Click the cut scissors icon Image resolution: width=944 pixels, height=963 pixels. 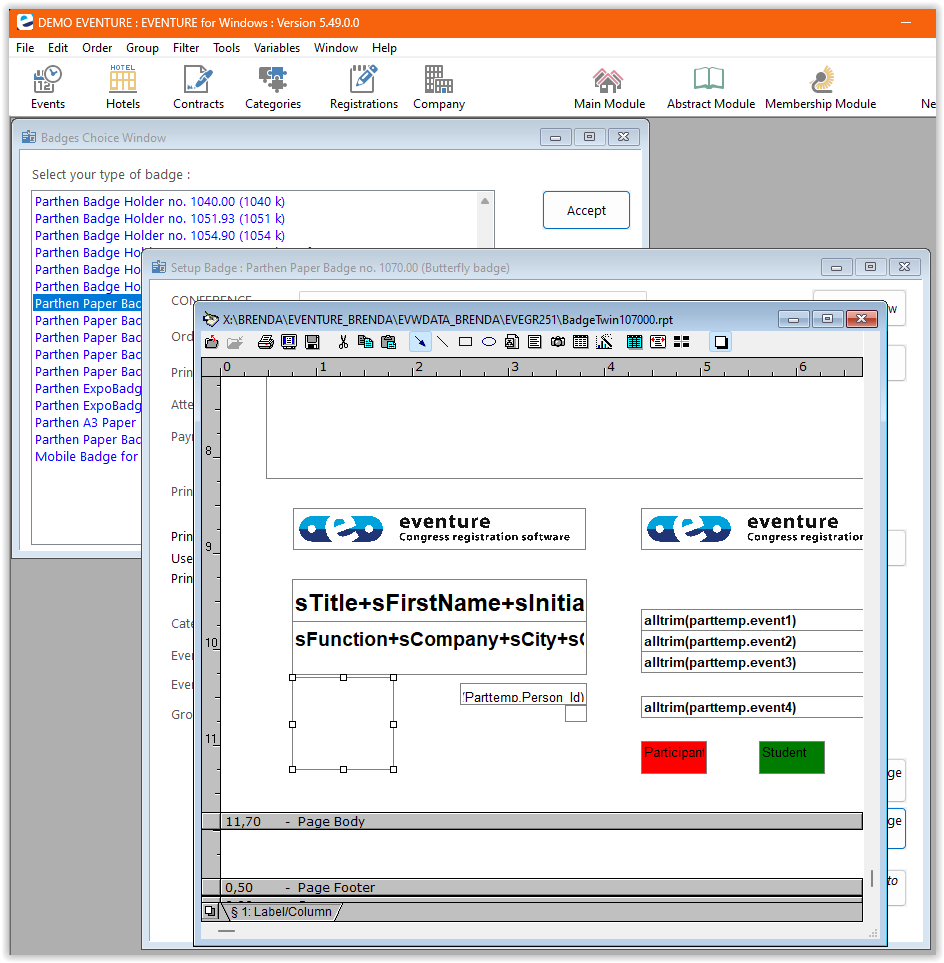point(343,342)
